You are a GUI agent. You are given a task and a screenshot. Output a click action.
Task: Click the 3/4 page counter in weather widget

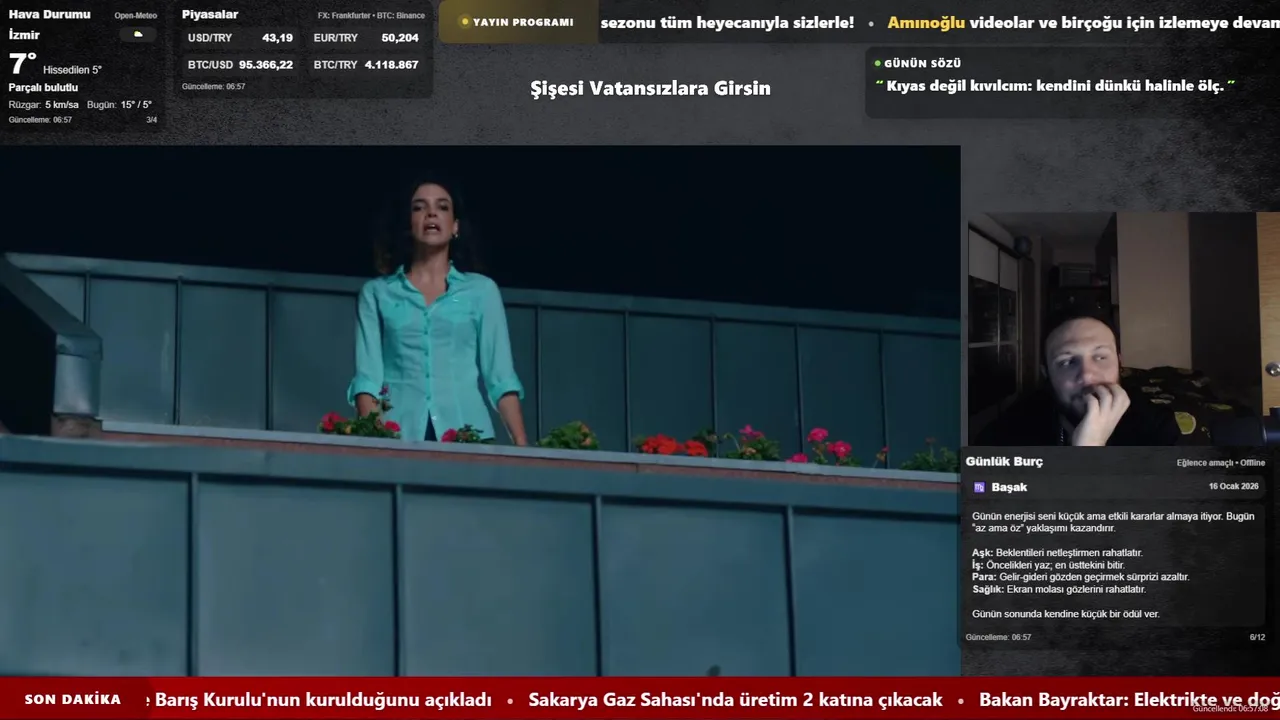coord(151,120)
